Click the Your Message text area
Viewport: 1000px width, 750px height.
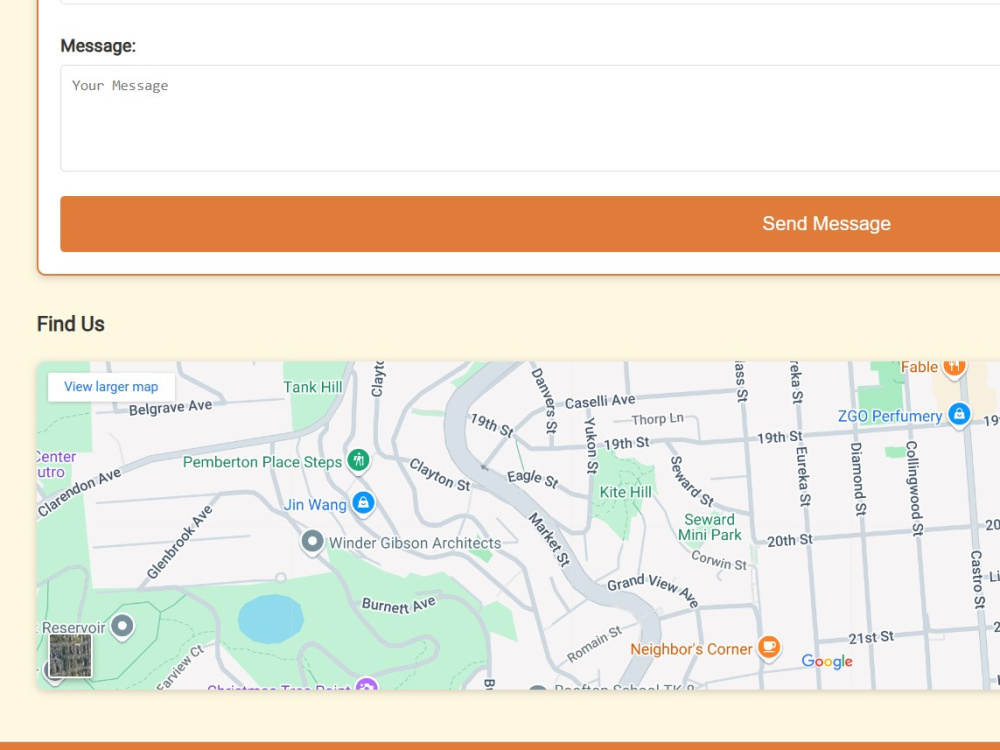530,118
